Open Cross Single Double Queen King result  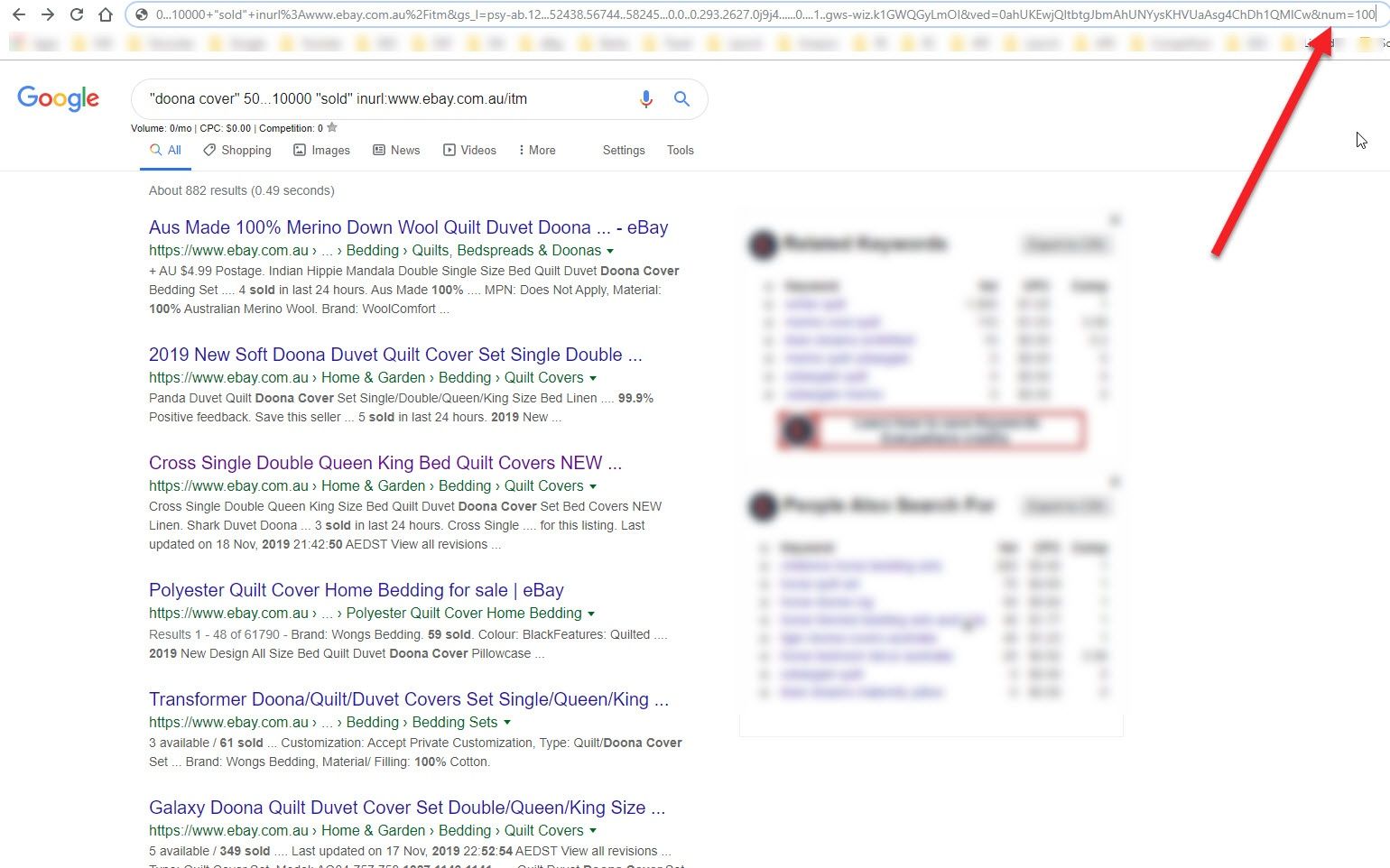click(x=385, y=463)
